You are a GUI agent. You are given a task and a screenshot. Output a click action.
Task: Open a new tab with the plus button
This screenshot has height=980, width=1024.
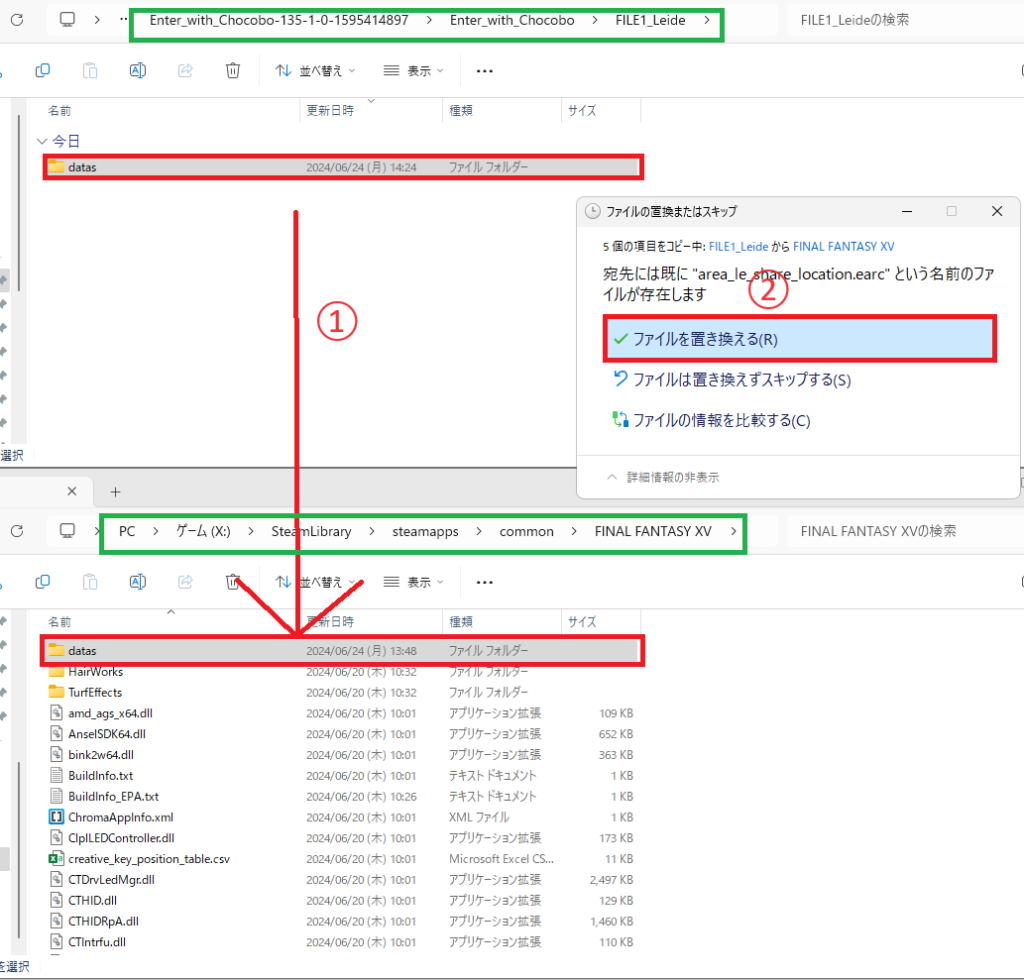click(x=115, y=491)
